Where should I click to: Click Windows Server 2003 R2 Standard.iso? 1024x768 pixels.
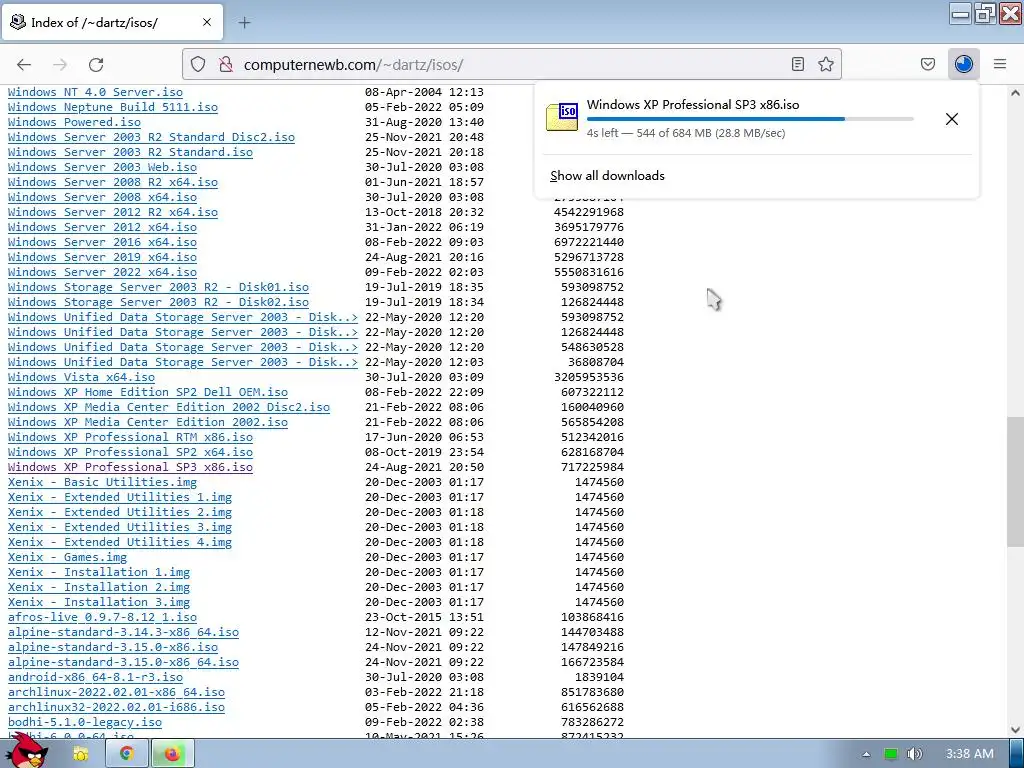click(130, 152)
